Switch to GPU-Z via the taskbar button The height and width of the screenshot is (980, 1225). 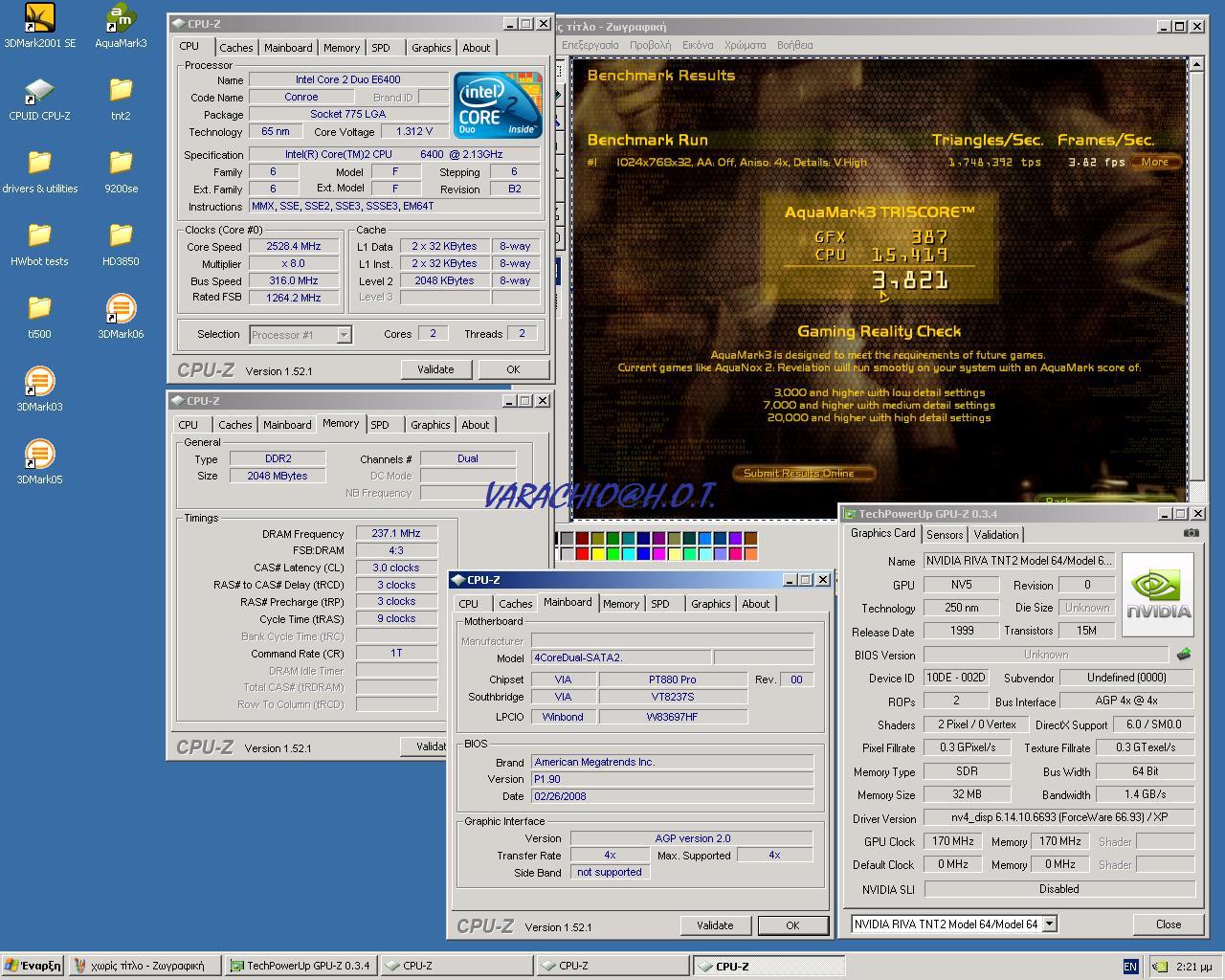click(301, 966)
